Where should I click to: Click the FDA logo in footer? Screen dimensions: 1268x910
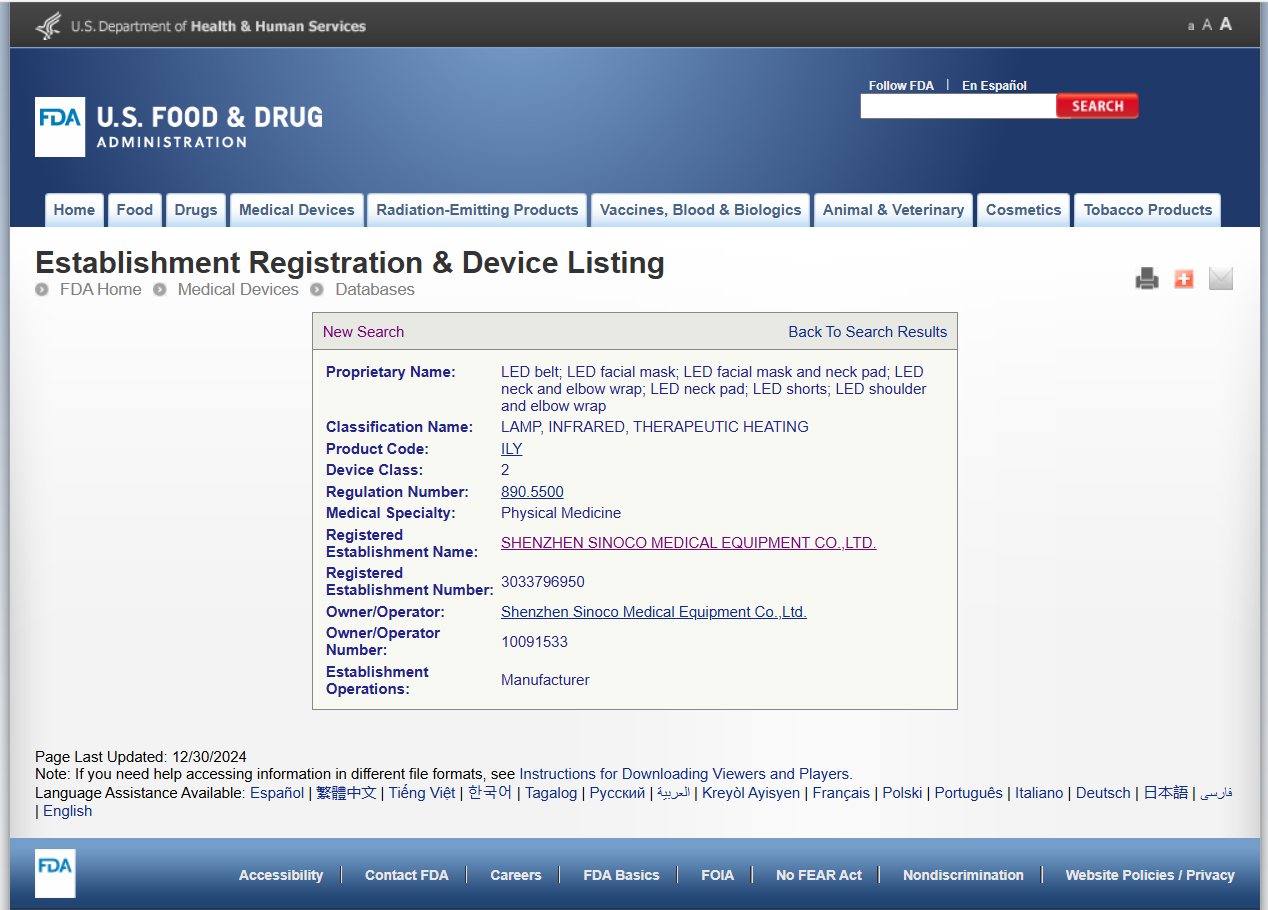(55, 873)
